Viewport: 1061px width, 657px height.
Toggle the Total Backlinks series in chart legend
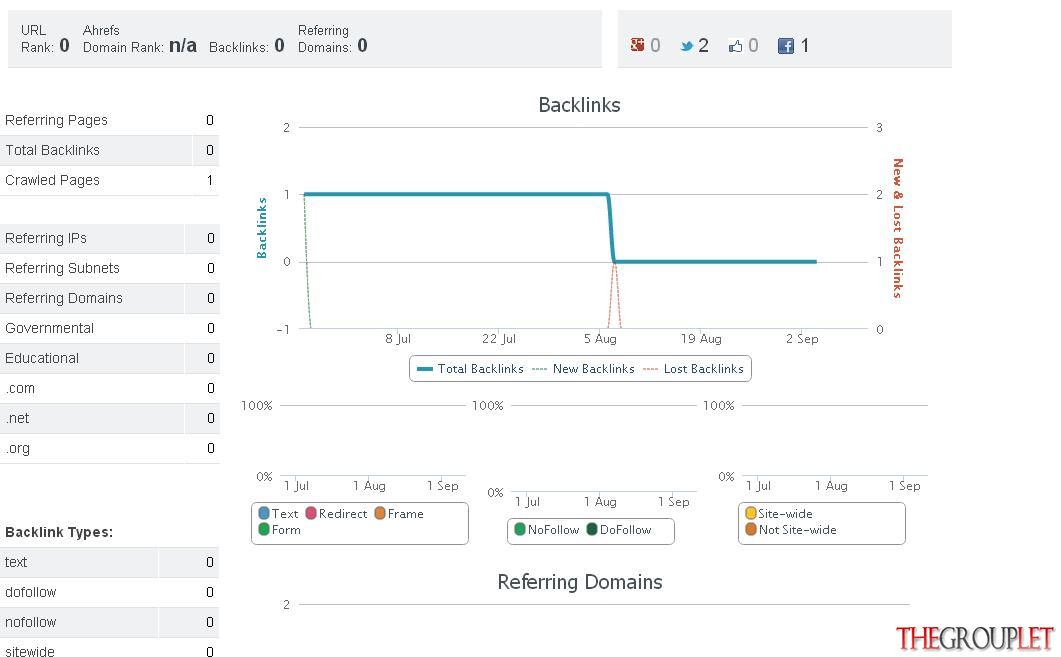point(470,369)
